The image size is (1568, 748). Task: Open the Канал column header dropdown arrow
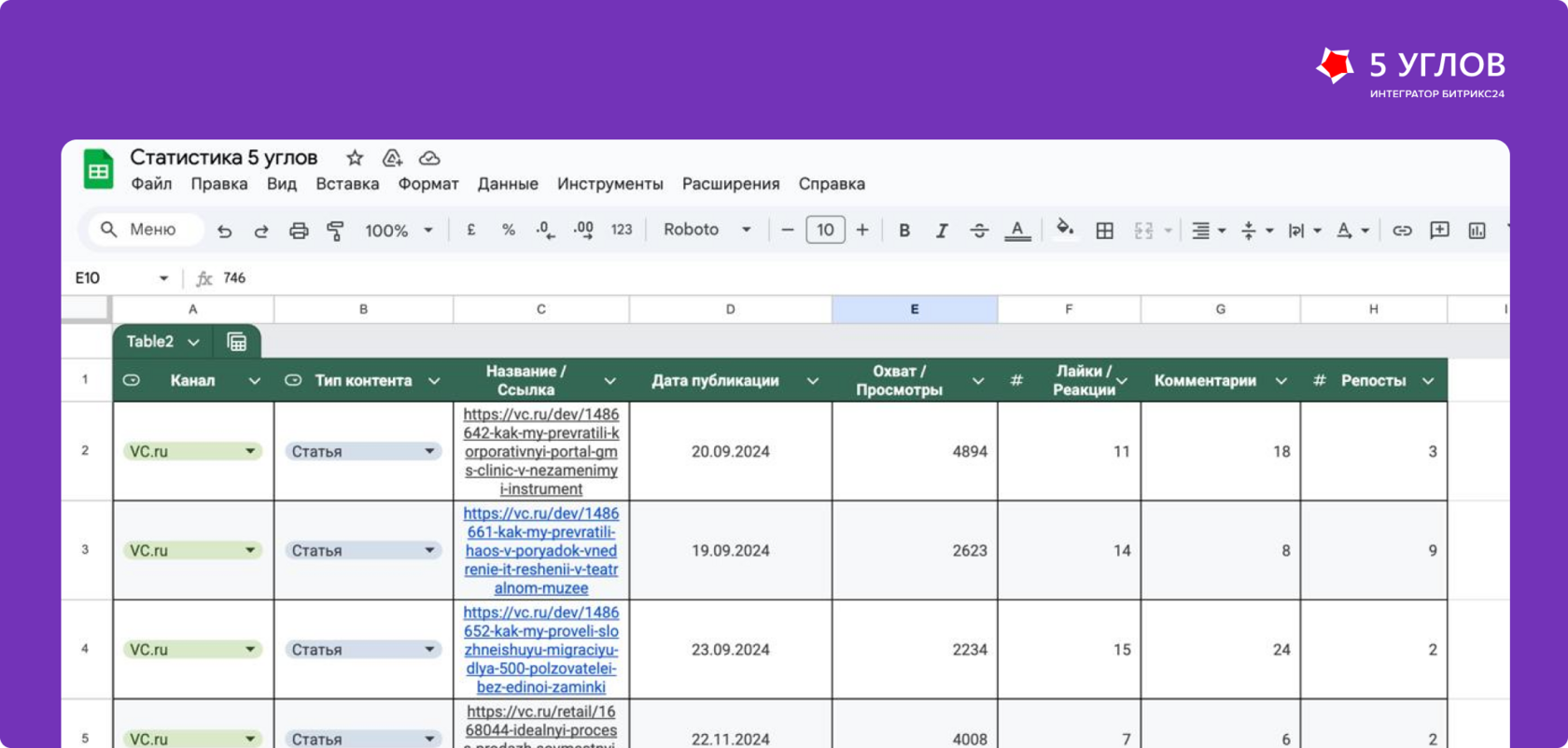coord(254,381)
